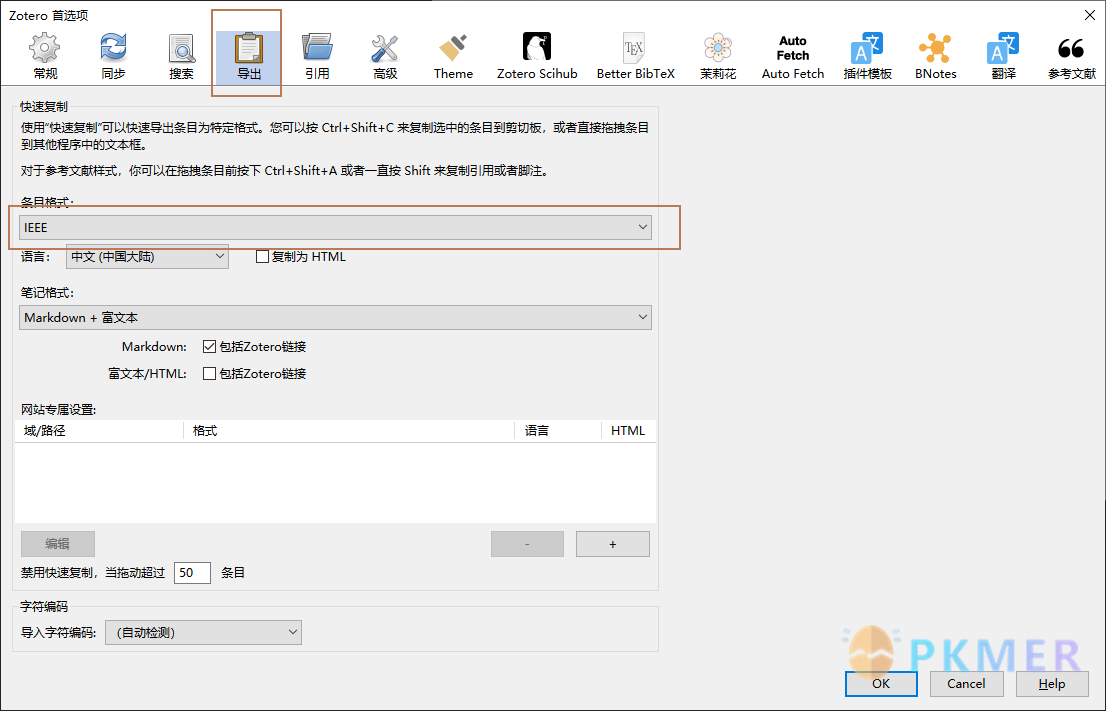Open the 同步 sync preferences pane
The width and height of the screenshot is (1106, 711).
113,56
